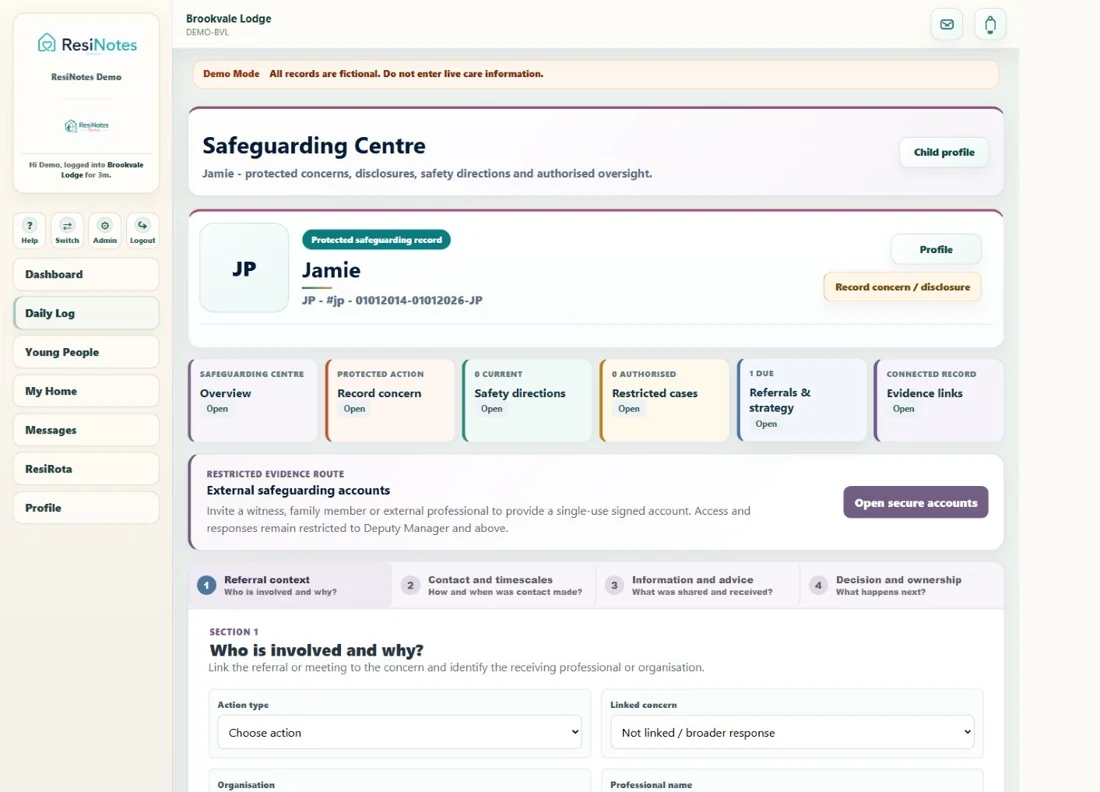Click the Safeguarding Centre page title

[x=314, y=145]
